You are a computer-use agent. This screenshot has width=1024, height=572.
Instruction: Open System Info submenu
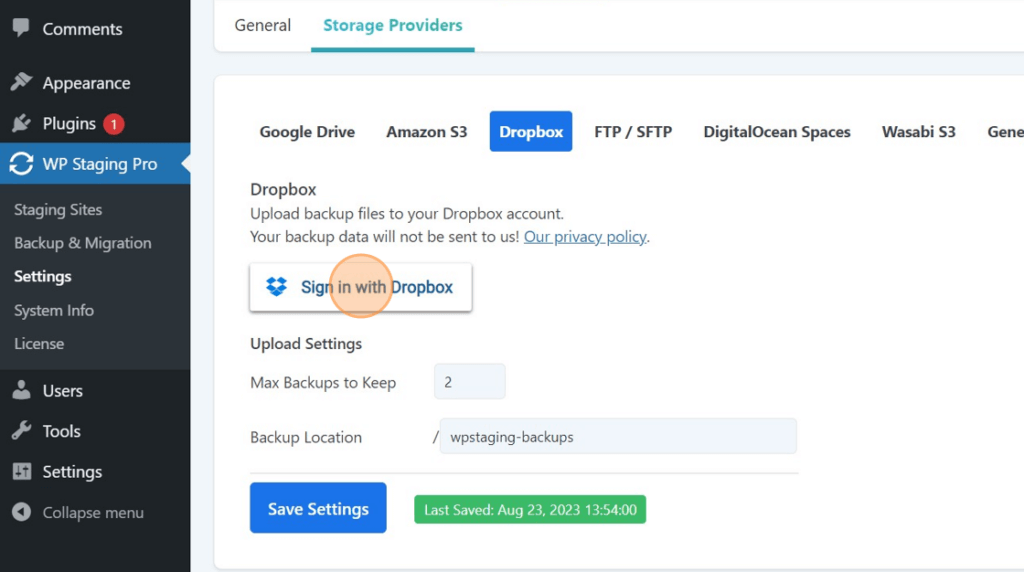[x=54, y=310]
